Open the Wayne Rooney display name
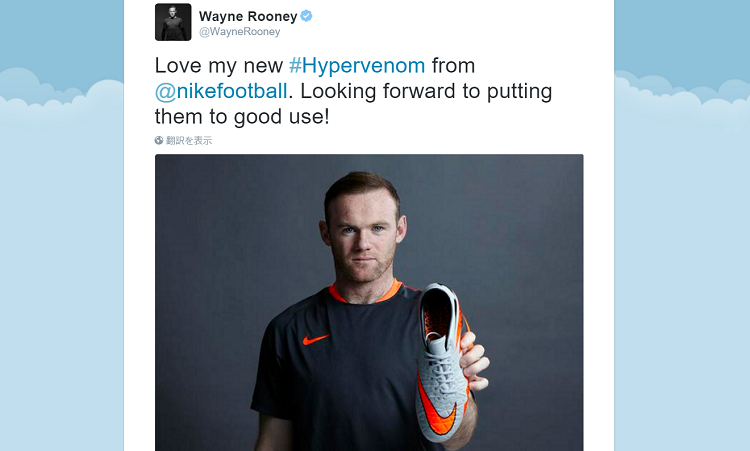Screen dimensions: 750x451 coord(248,16)
